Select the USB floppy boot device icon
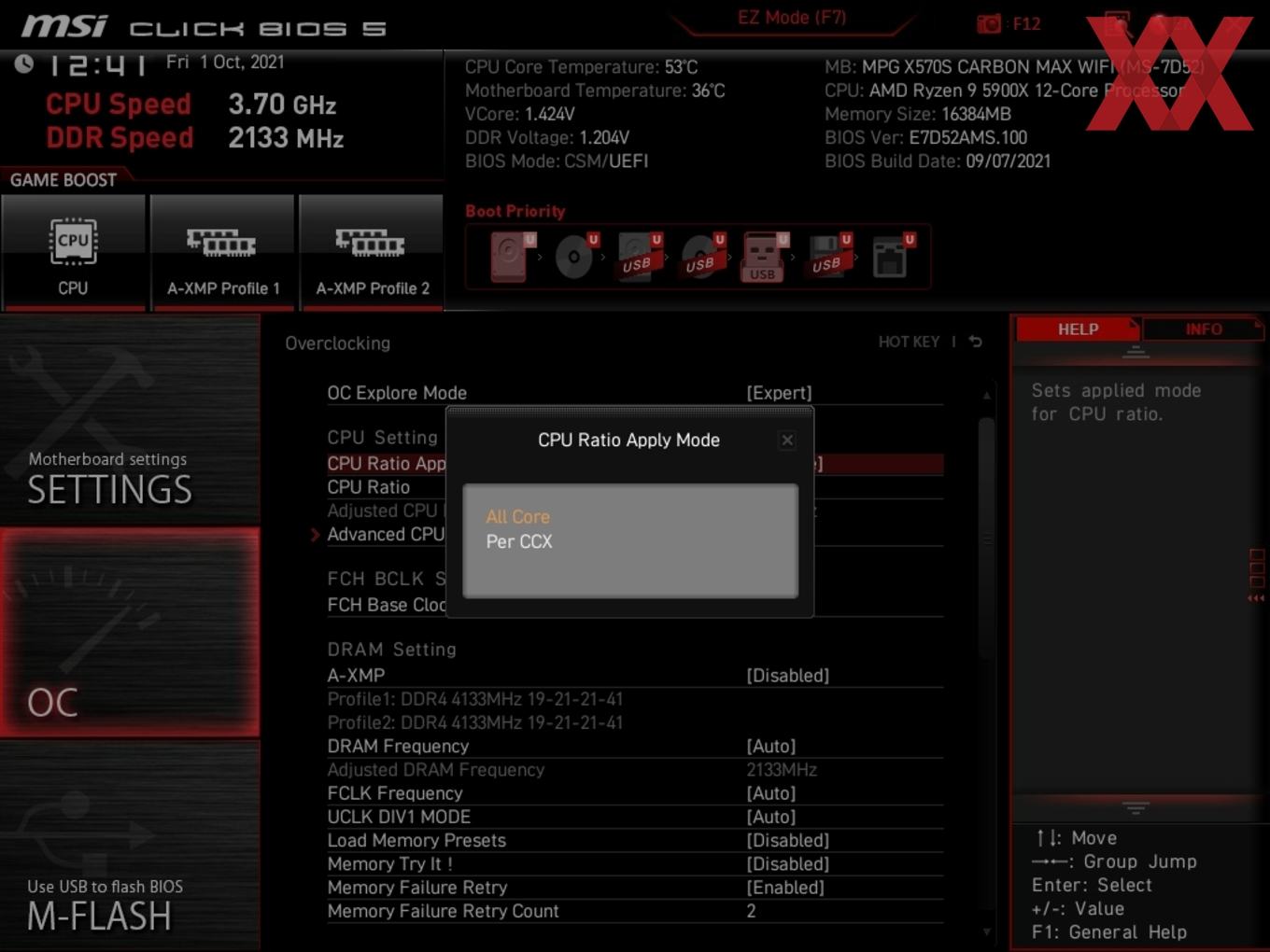The image size is (1270, 952). (829, 256)
